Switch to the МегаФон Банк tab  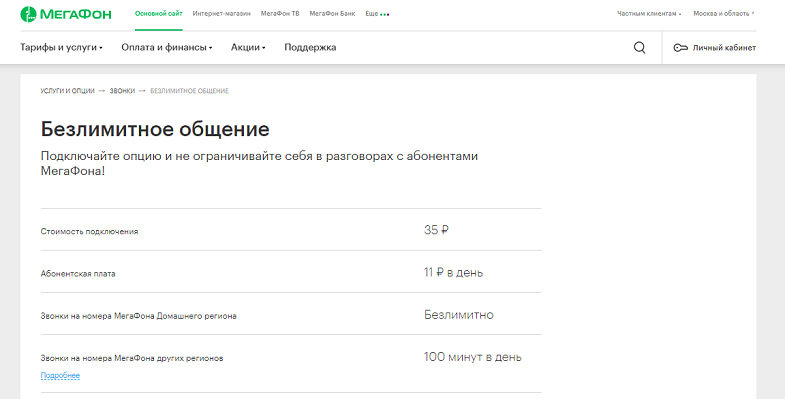(332, 14)
